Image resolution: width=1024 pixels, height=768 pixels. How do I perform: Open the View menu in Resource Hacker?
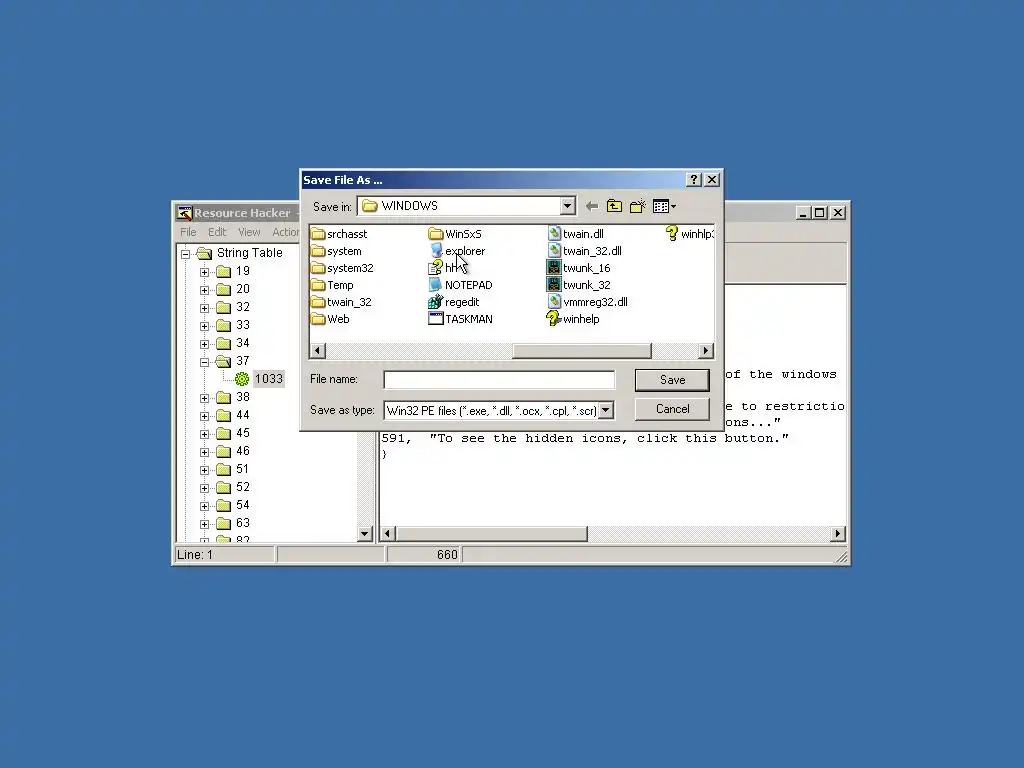click(249, 232)
